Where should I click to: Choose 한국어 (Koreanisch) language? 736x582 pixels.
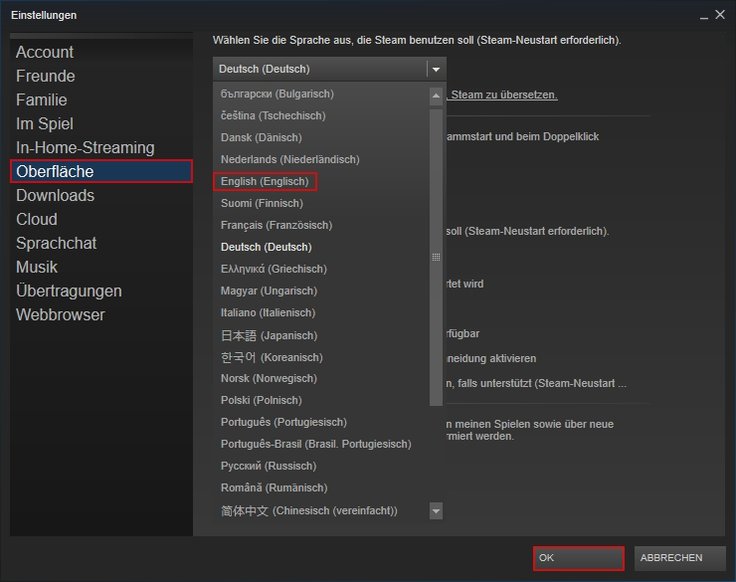click(321, 357)
